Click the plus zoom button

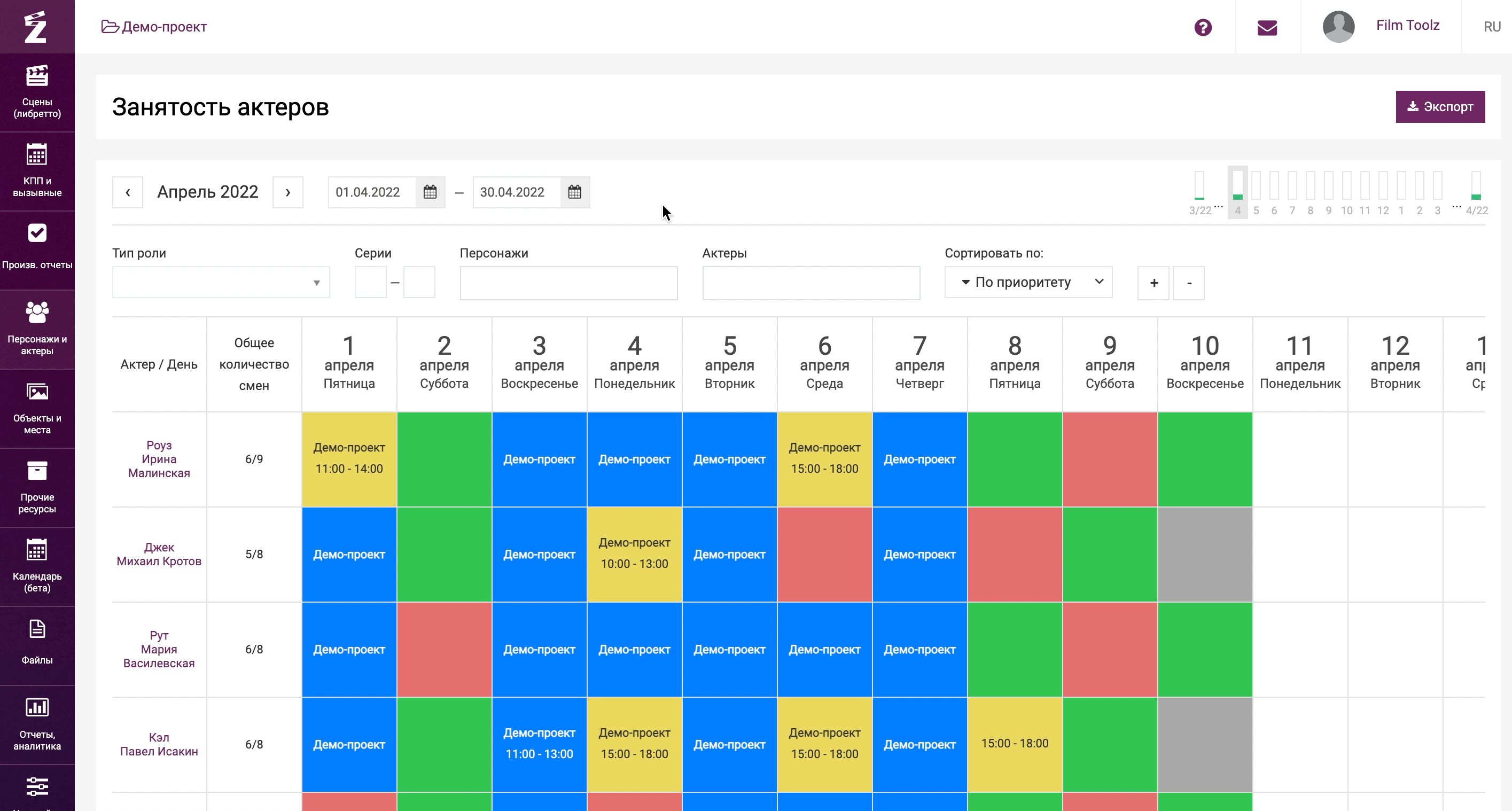pos(1154,283)
